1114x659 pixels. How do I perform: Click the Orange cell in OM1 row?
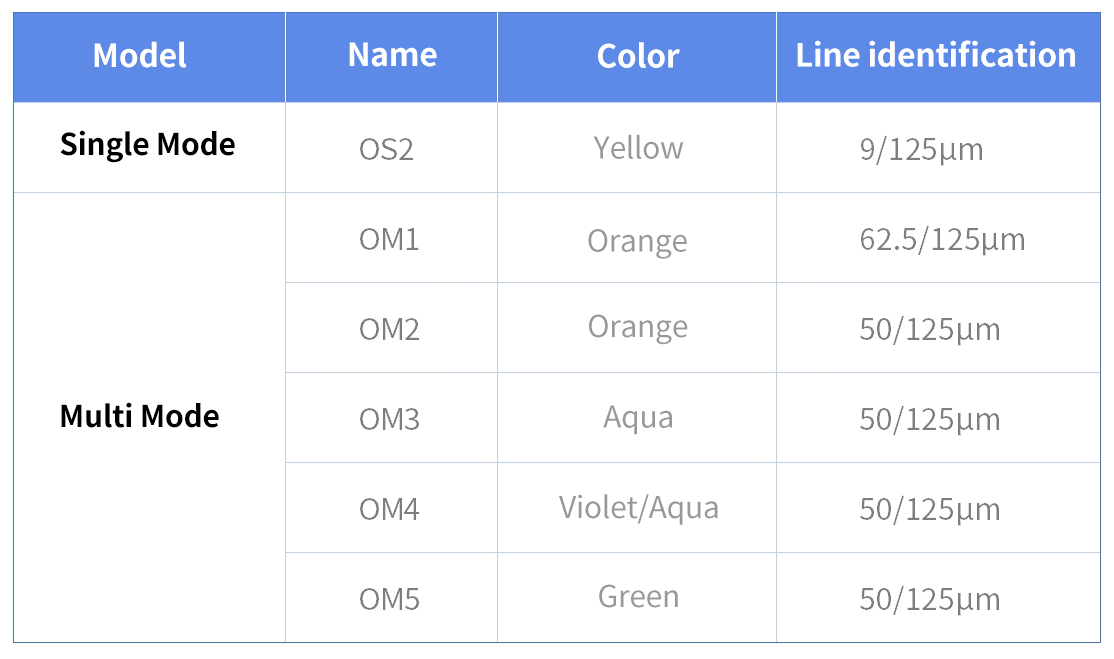(637, 238)
